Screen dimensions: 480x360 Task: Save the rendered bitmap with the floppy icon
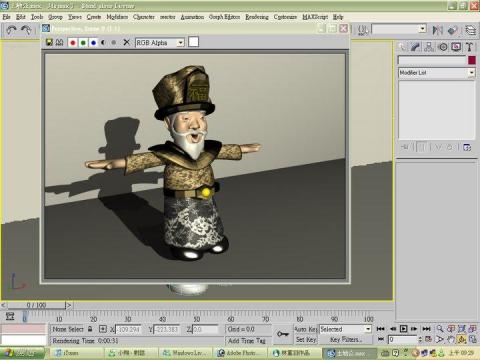49,42
